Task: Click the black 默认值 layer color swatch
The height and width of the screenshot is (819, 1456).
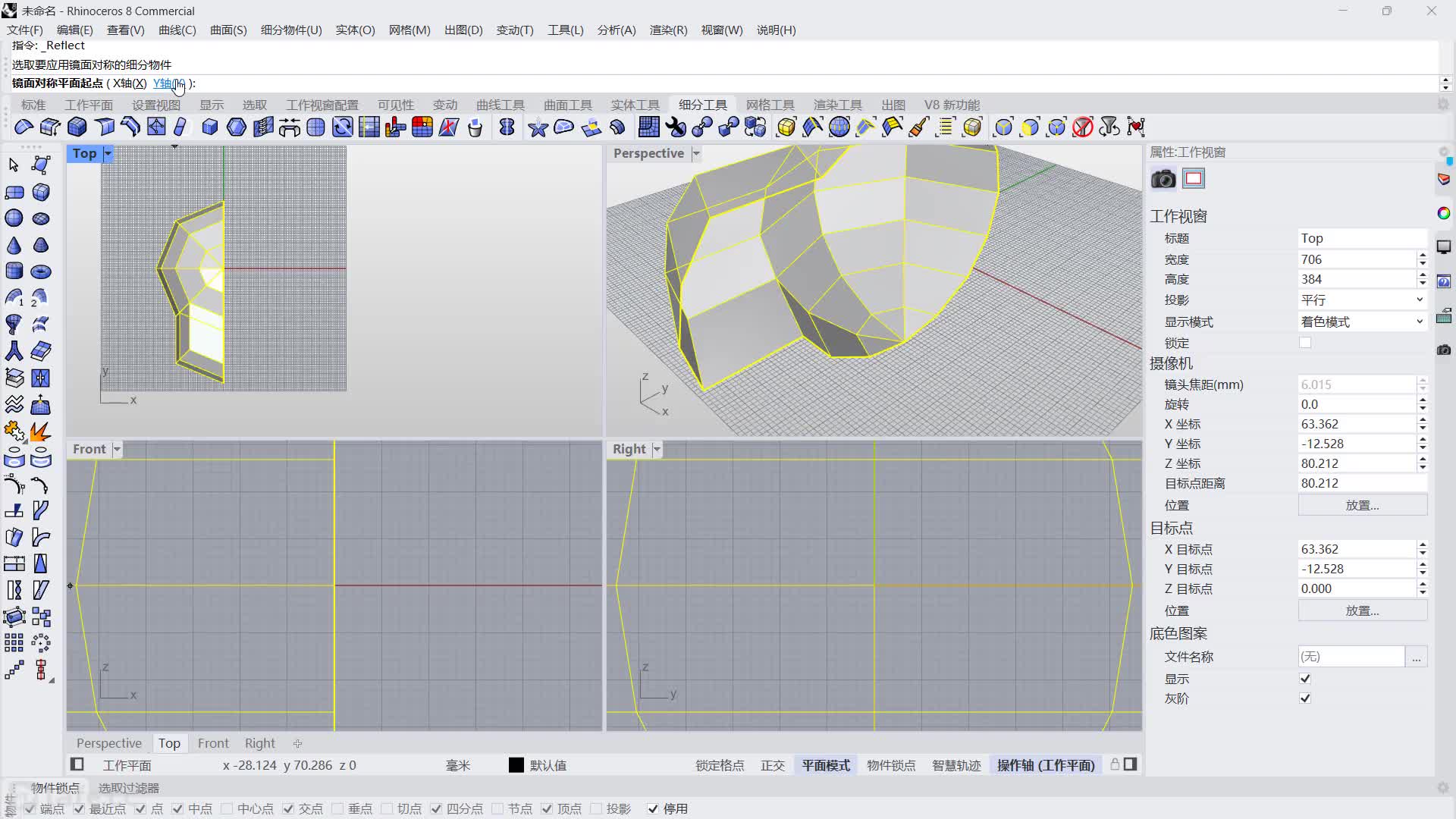Action: pos(516,765)
